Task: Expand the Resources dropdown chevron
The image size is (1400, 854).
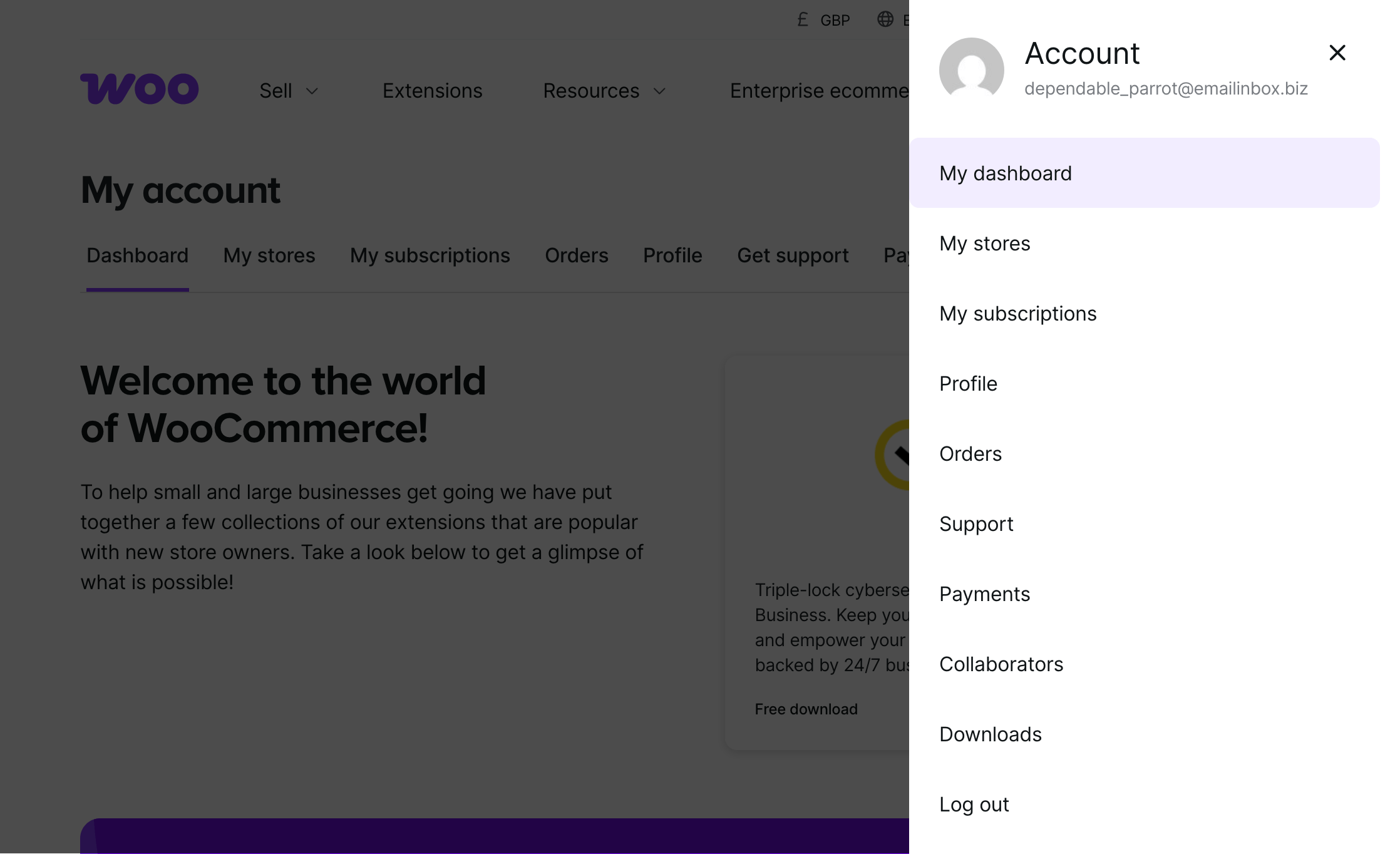Action: coord(659,91)
